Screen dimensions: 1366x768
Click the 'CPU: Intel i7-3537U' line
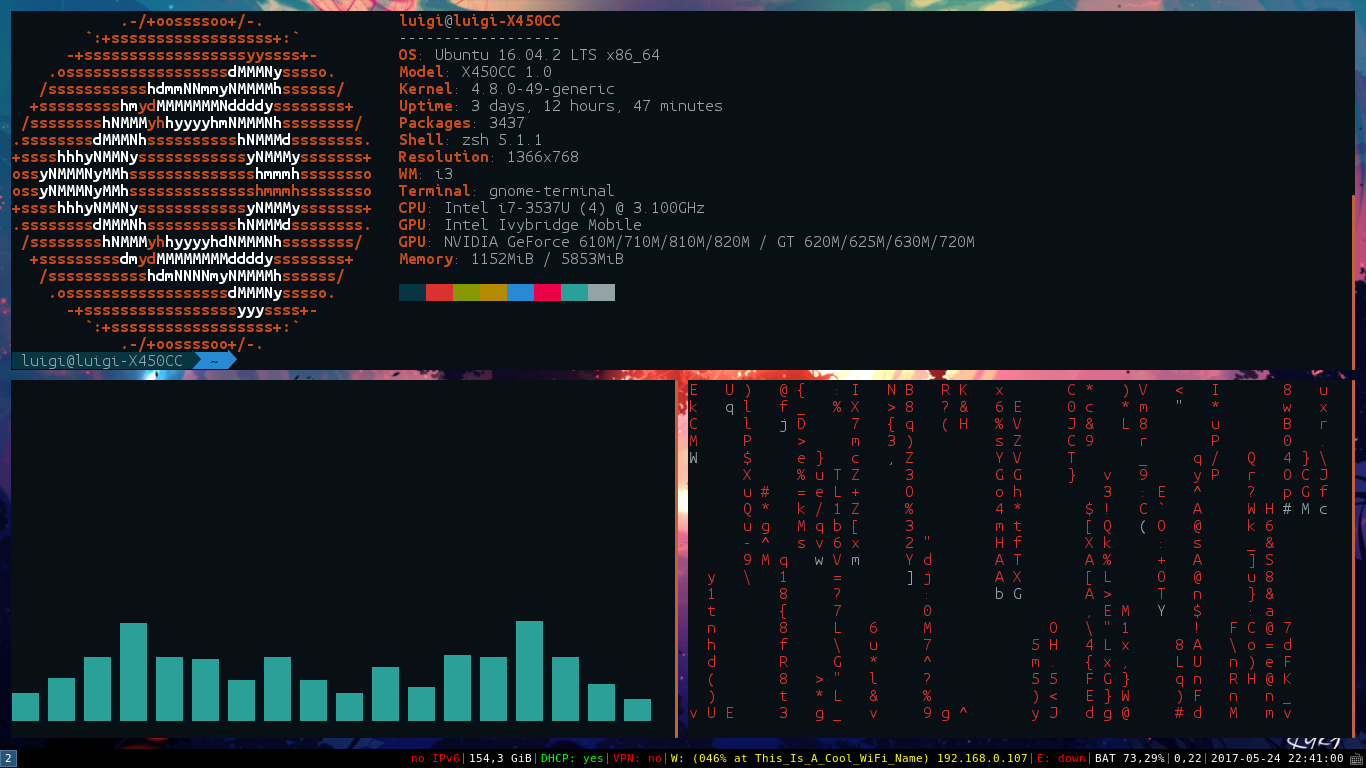point(551,208)
